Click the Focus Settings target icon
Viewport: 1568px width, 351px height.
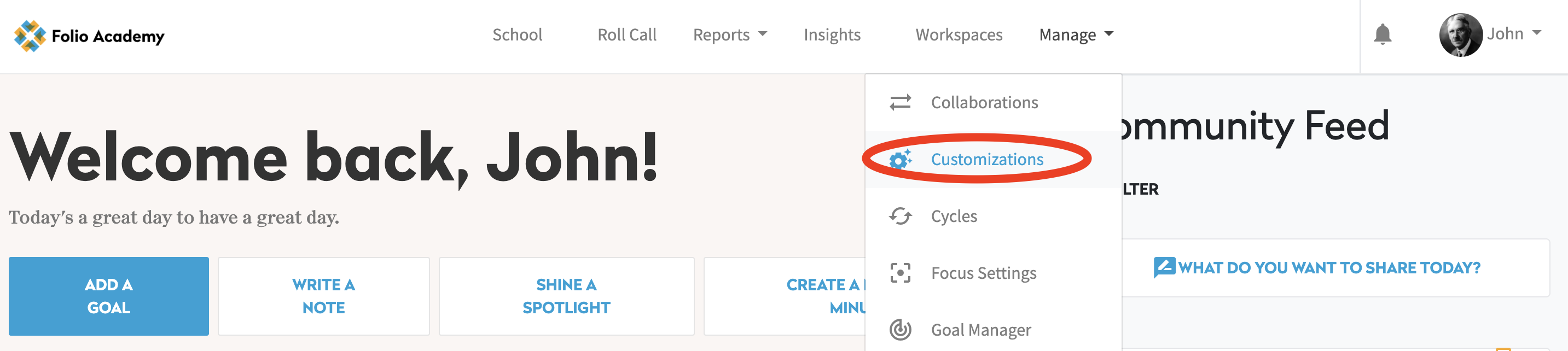[899, 273]
